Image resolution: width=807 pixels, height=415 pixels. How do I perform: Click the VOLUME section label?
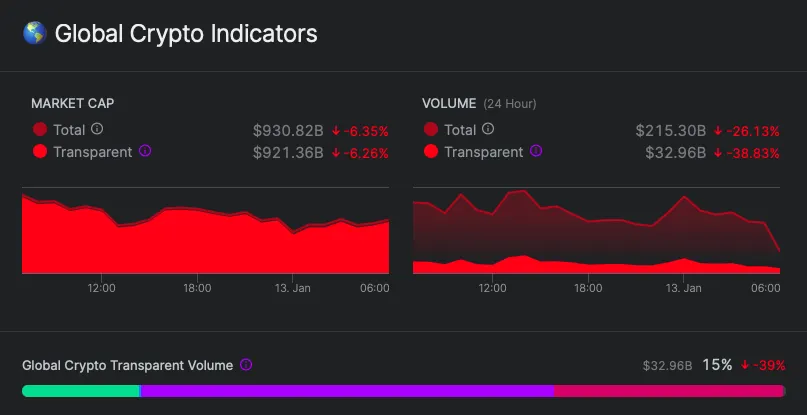coord(449,104)
